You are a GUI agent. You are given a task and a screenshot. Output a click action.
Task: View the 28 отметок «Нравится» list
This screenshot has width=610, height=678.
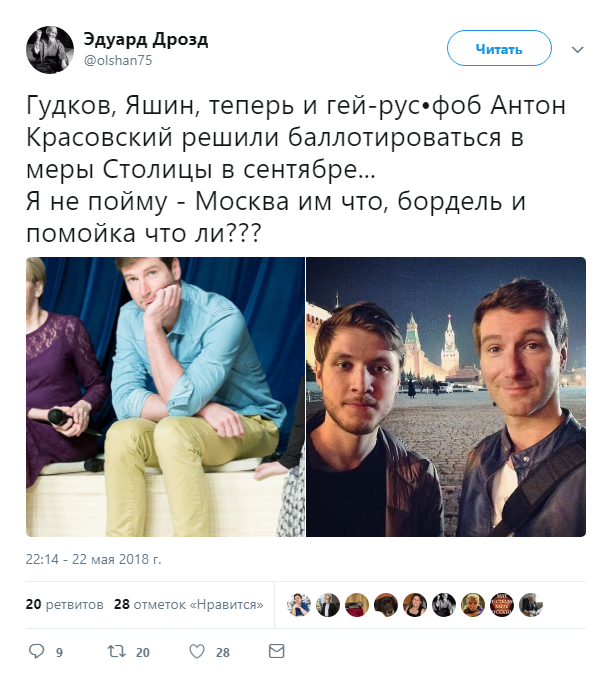tap(188, 604)
